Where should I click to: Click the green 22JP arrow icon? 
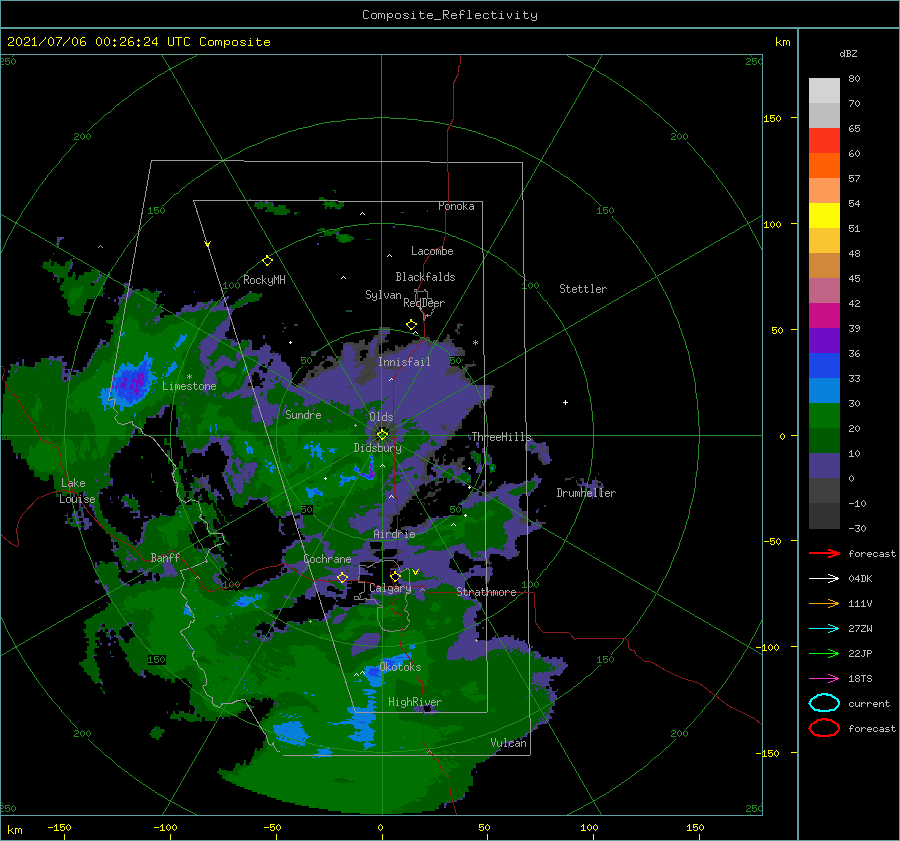824,653
